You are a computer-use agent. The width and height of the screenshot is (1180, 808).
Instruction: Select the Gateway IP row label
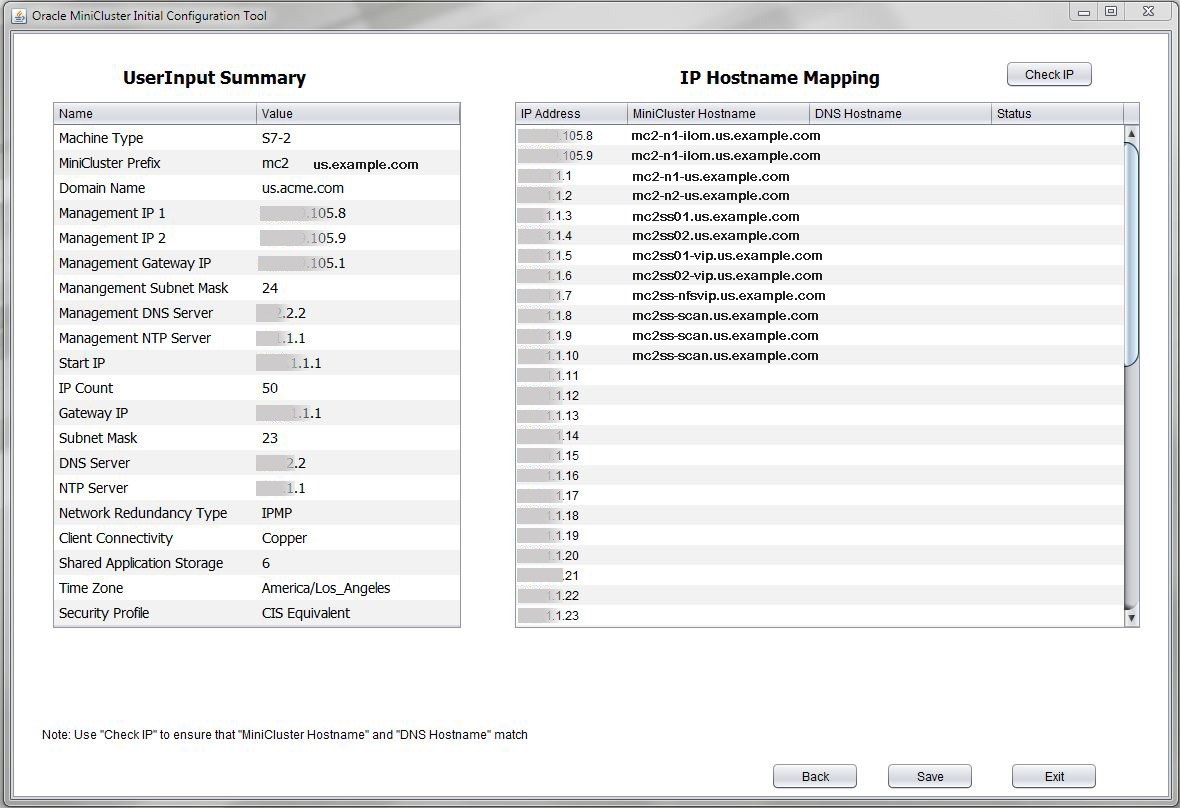coord(93,413)
